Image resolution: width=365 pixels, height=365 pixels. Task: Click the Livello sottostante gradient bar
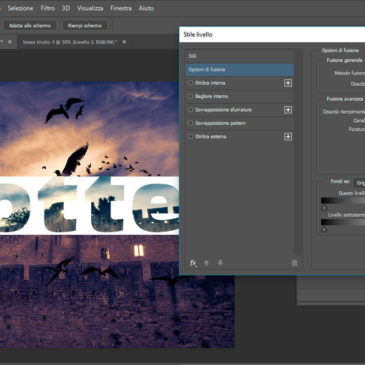(x=343, y=222)
